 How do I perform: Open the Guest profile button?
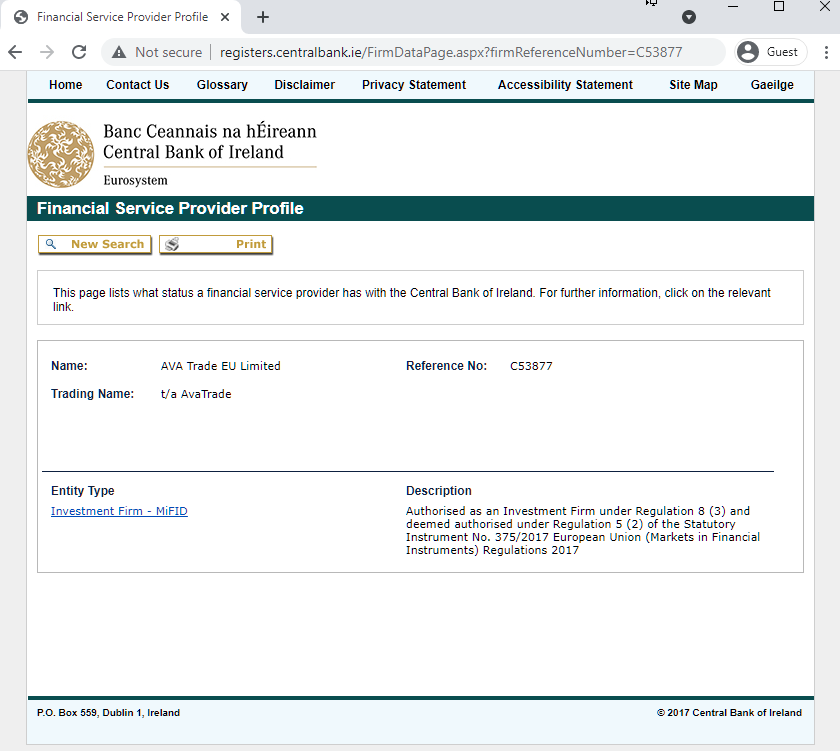(x=770, y=52)
